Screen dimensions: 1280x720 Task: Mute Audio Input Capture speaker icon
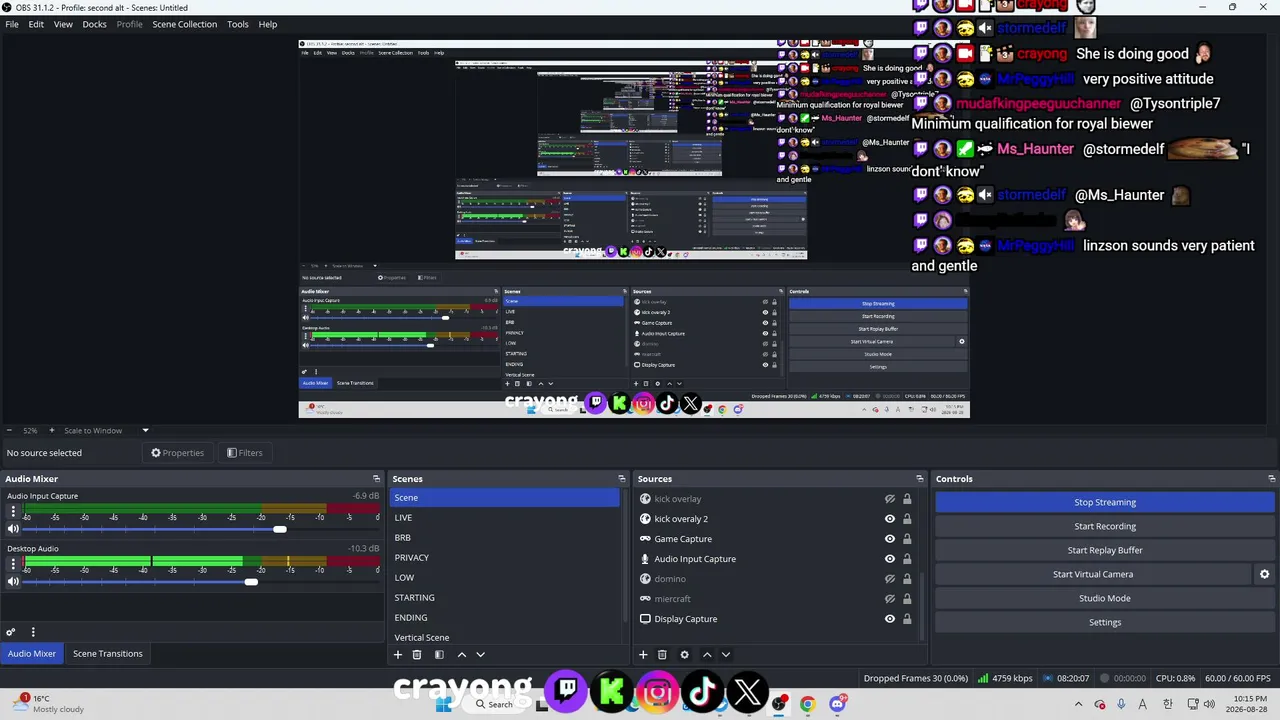[13, 529]
